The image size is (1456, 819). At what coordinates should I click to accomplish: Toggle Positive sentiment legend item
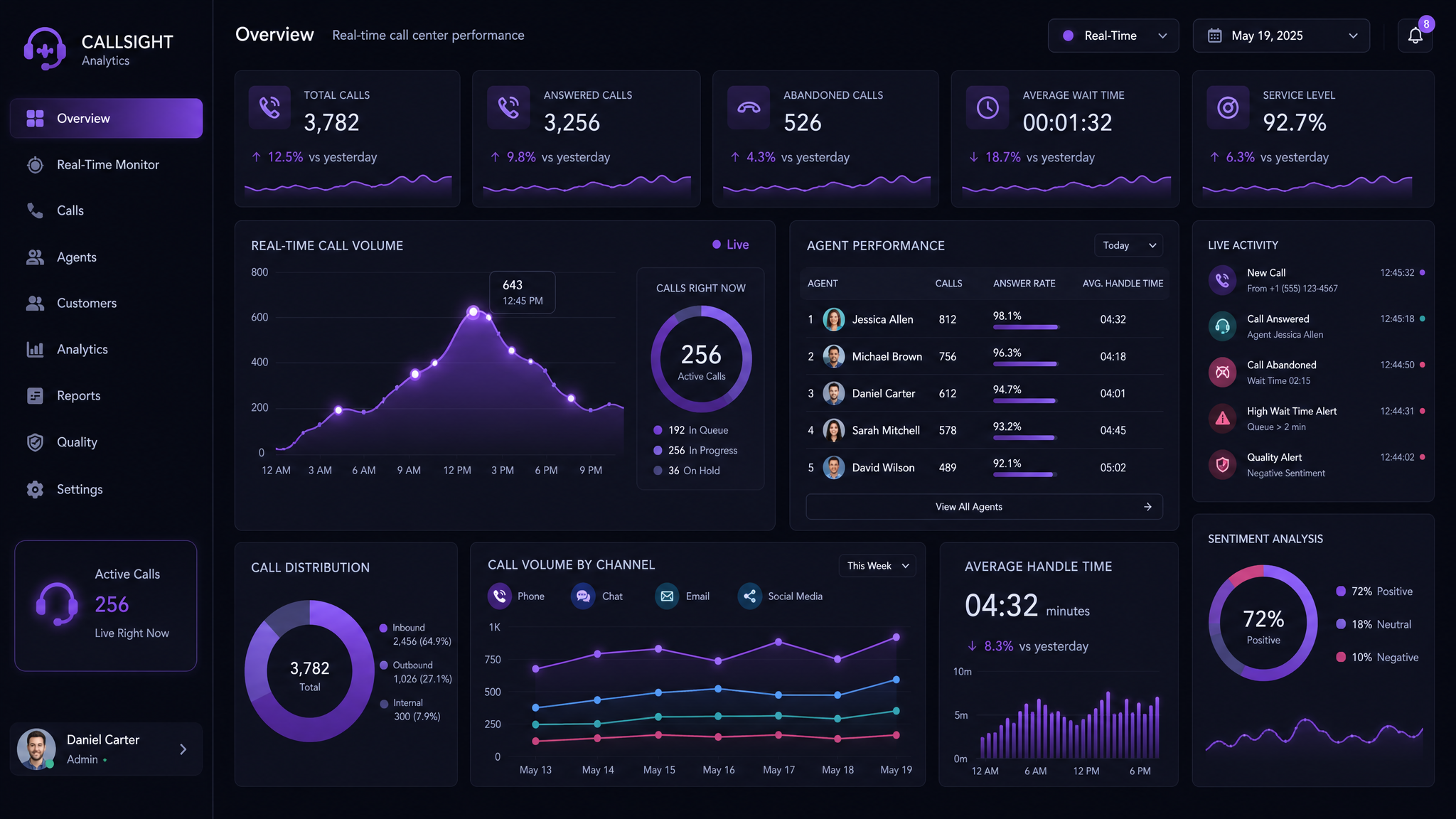pyautogui.click(x=1374, y=591)
